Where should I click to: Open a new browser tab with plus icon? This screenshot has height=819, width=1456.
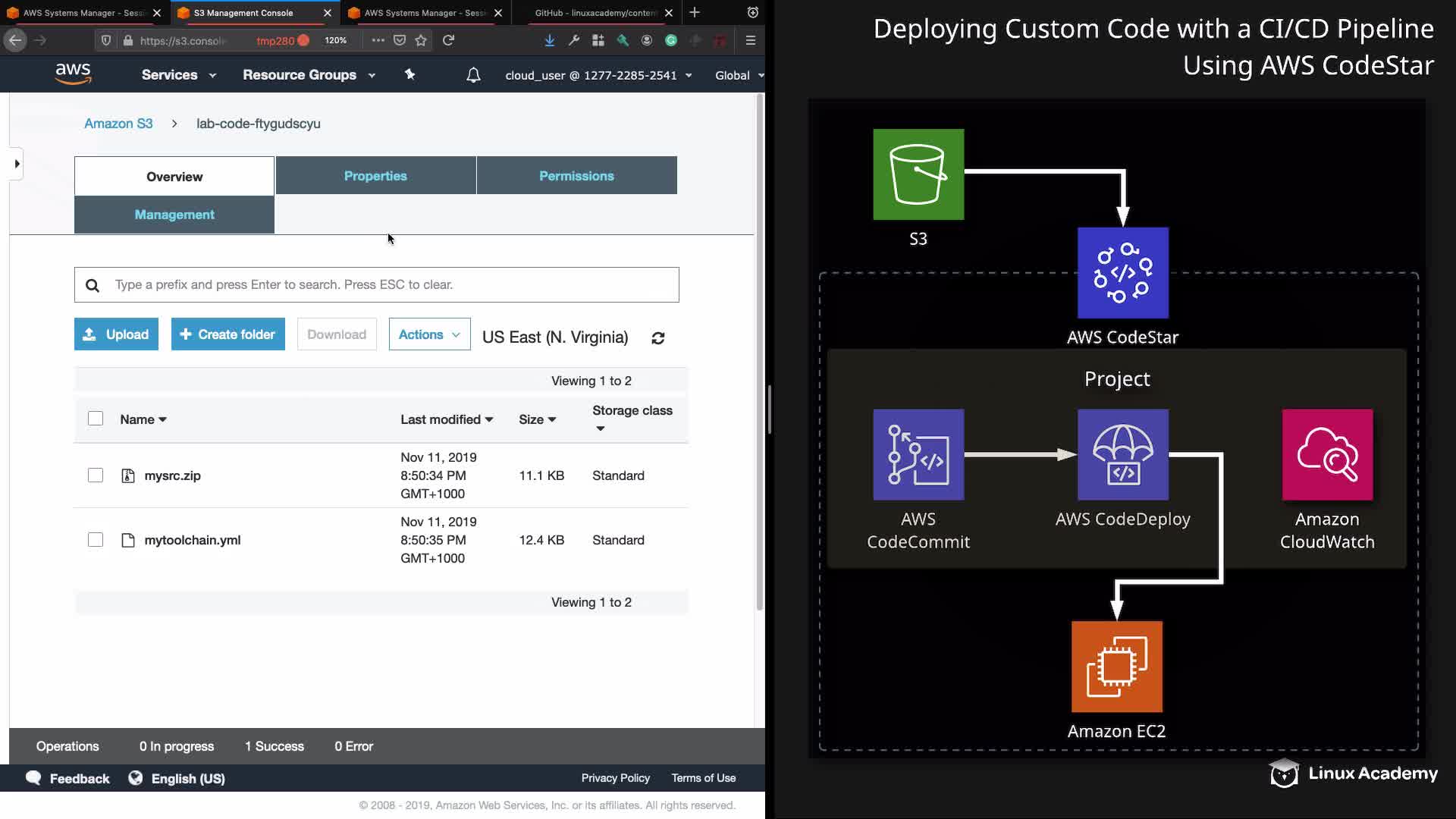pyautogui.click(x=695, y=13)
